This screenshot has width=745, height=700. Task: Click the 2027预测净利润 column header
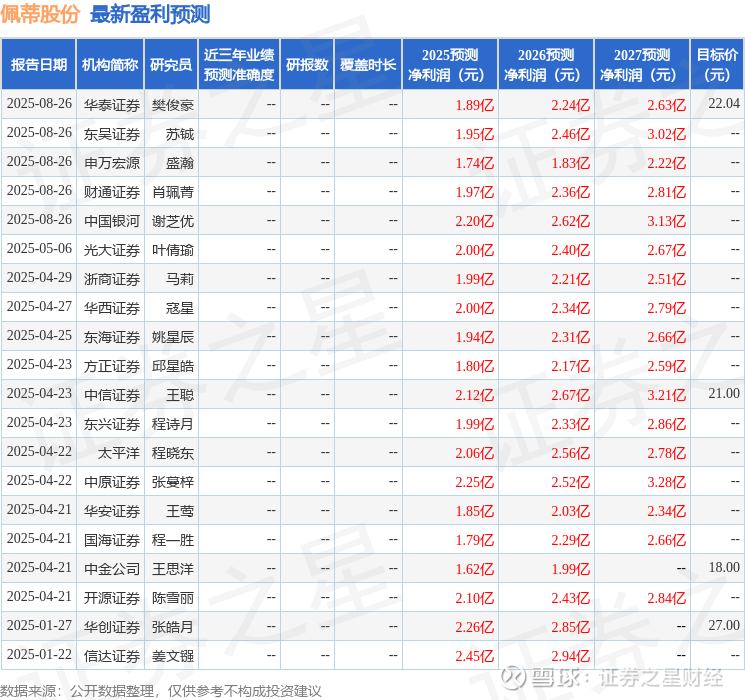pyautogui.click(x=642, y=65)
